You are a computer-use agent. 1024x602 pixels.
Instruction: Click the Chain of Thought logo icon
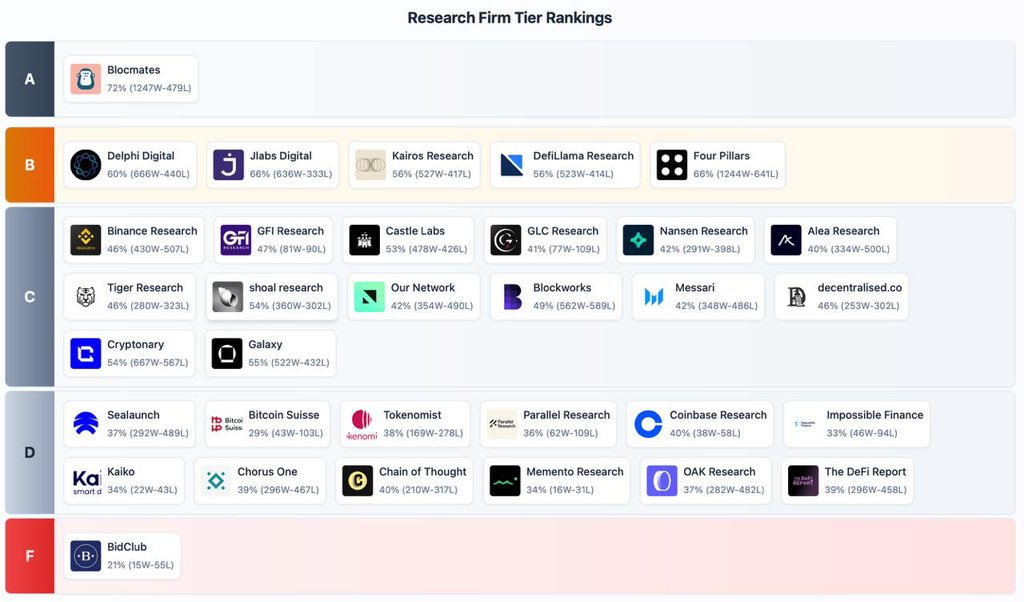358,481
